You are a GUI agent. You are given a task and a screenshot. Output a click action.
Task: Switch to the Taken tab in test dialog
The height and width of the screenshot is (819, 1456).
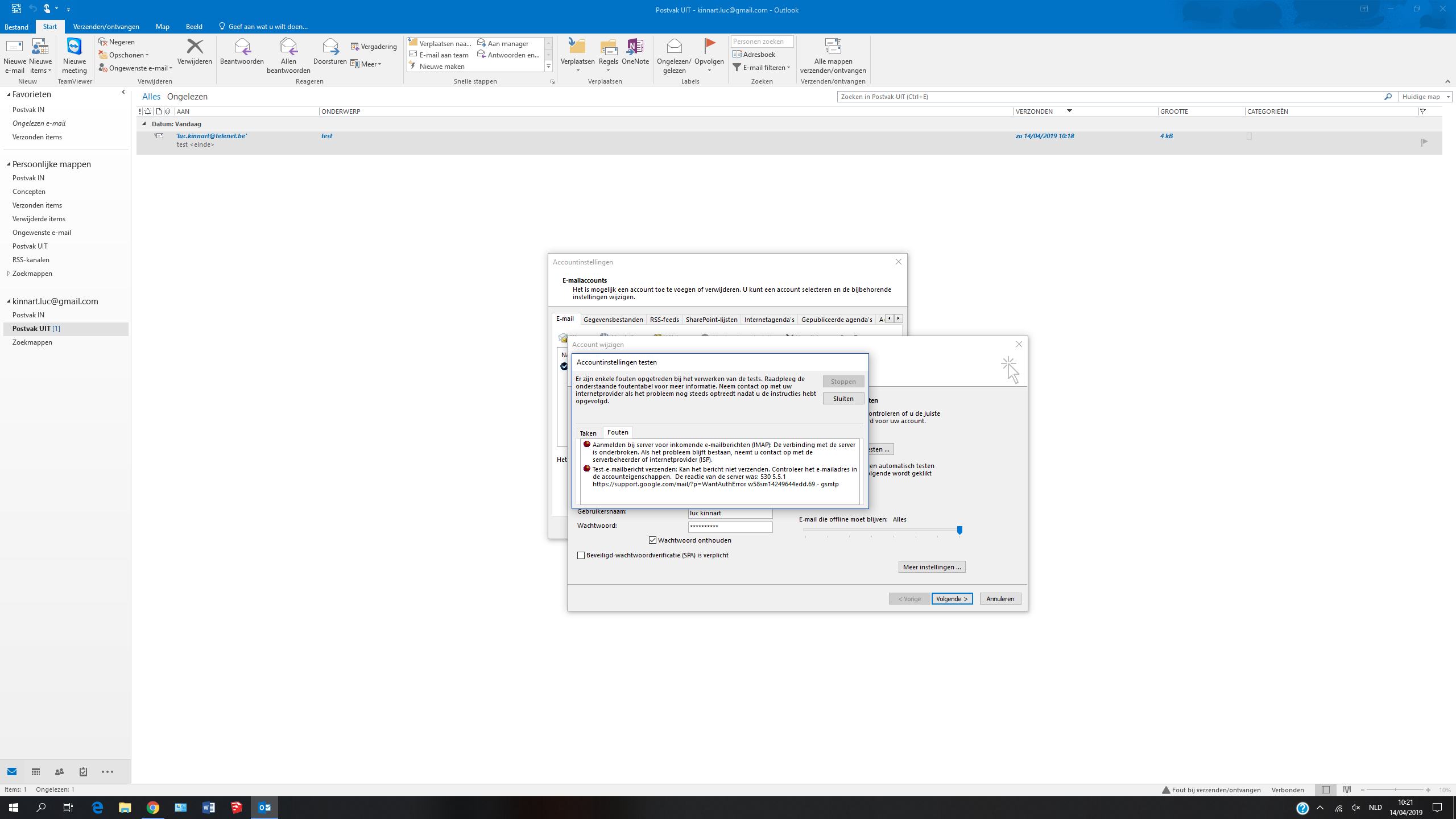coord(588,433)
